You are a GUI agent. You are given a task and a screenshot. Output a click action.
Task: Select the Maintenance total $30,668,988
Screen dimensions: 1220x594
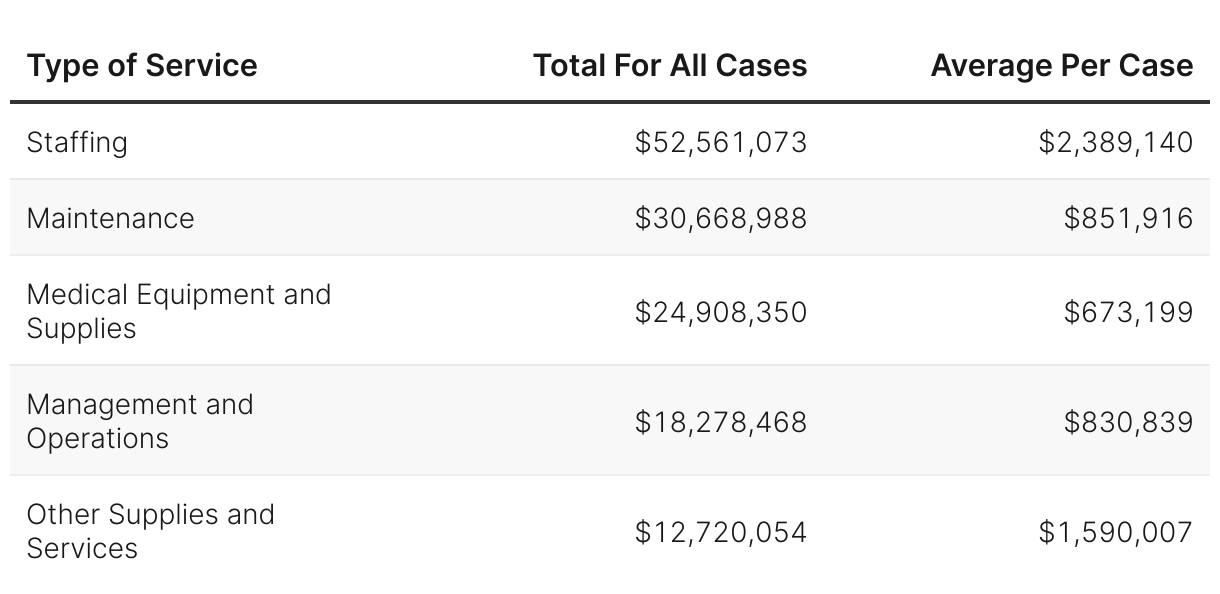coord(720,218)
